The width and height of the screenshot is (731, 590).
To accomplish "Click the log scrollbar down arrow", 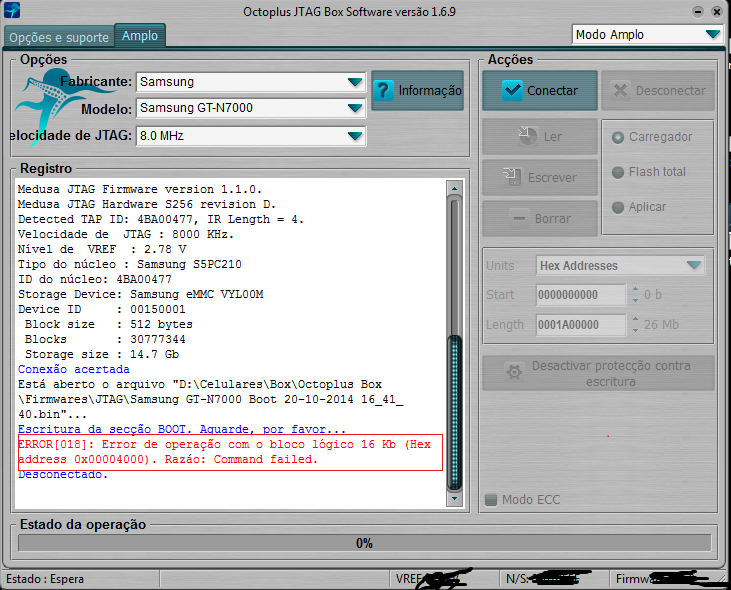I will pyautogui.click(x=454, y=499).
